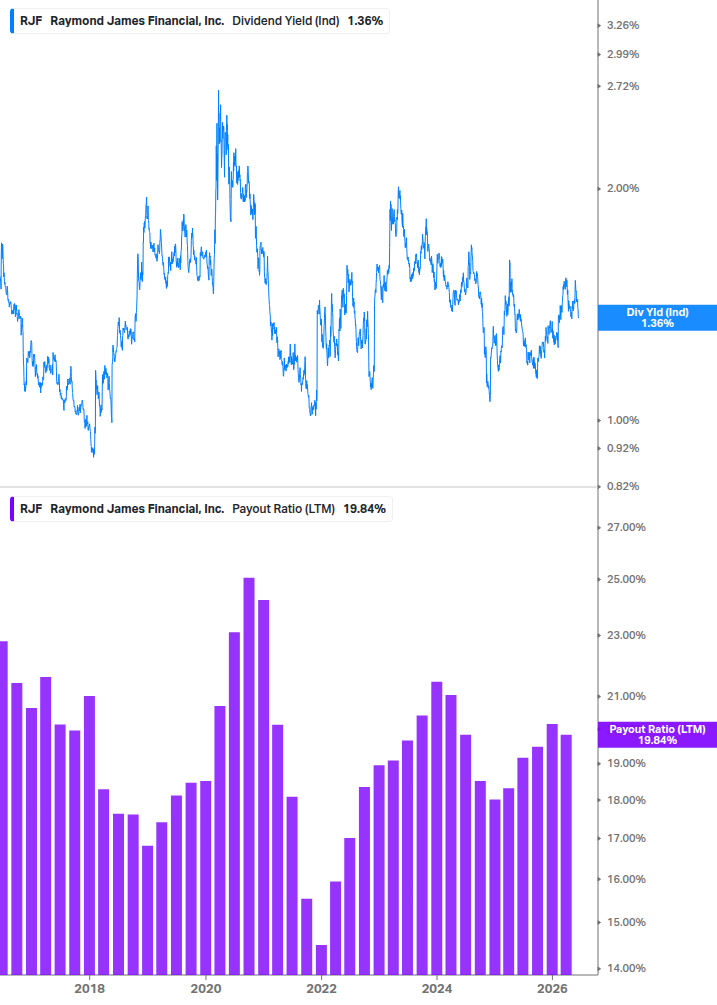Click the 2024 x-axis label
The width and height of the screenshot is (717, 1005).
tap(437, 988)
